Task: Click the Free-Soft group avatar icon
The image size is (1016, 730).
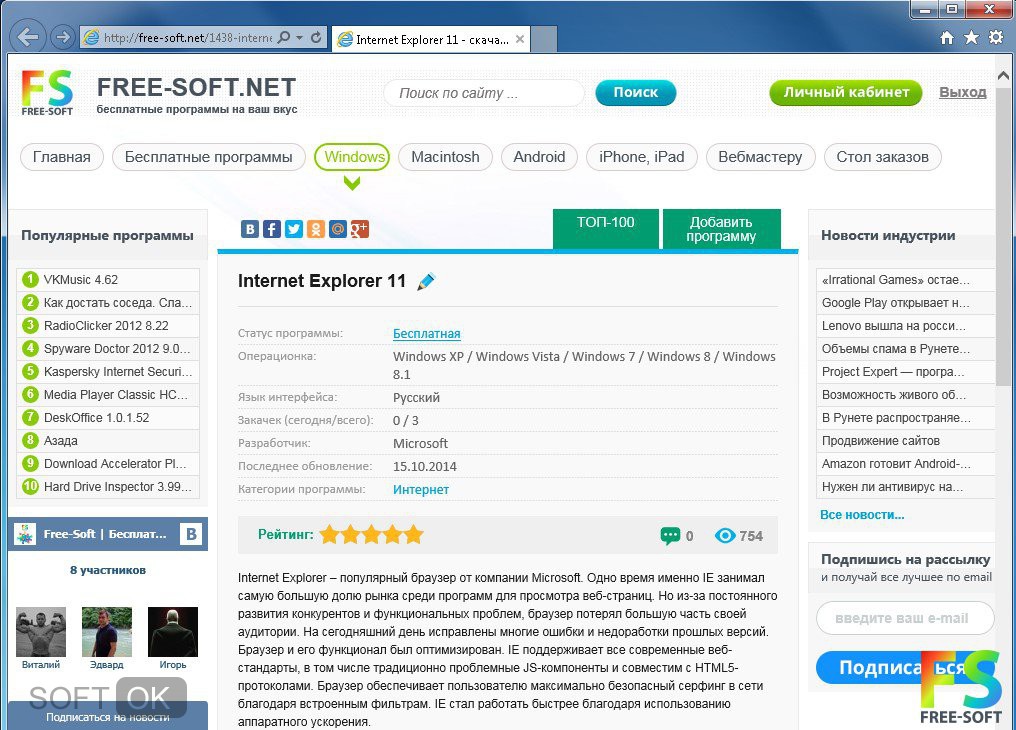Action: click(25, 534)
